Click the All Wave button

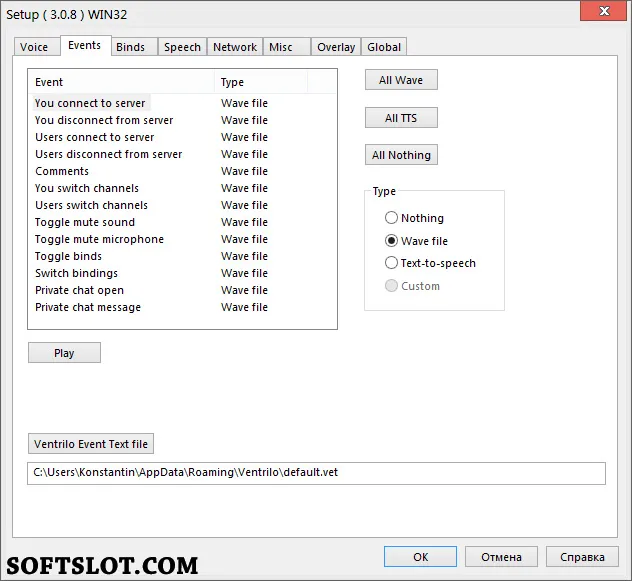point(401,80)
